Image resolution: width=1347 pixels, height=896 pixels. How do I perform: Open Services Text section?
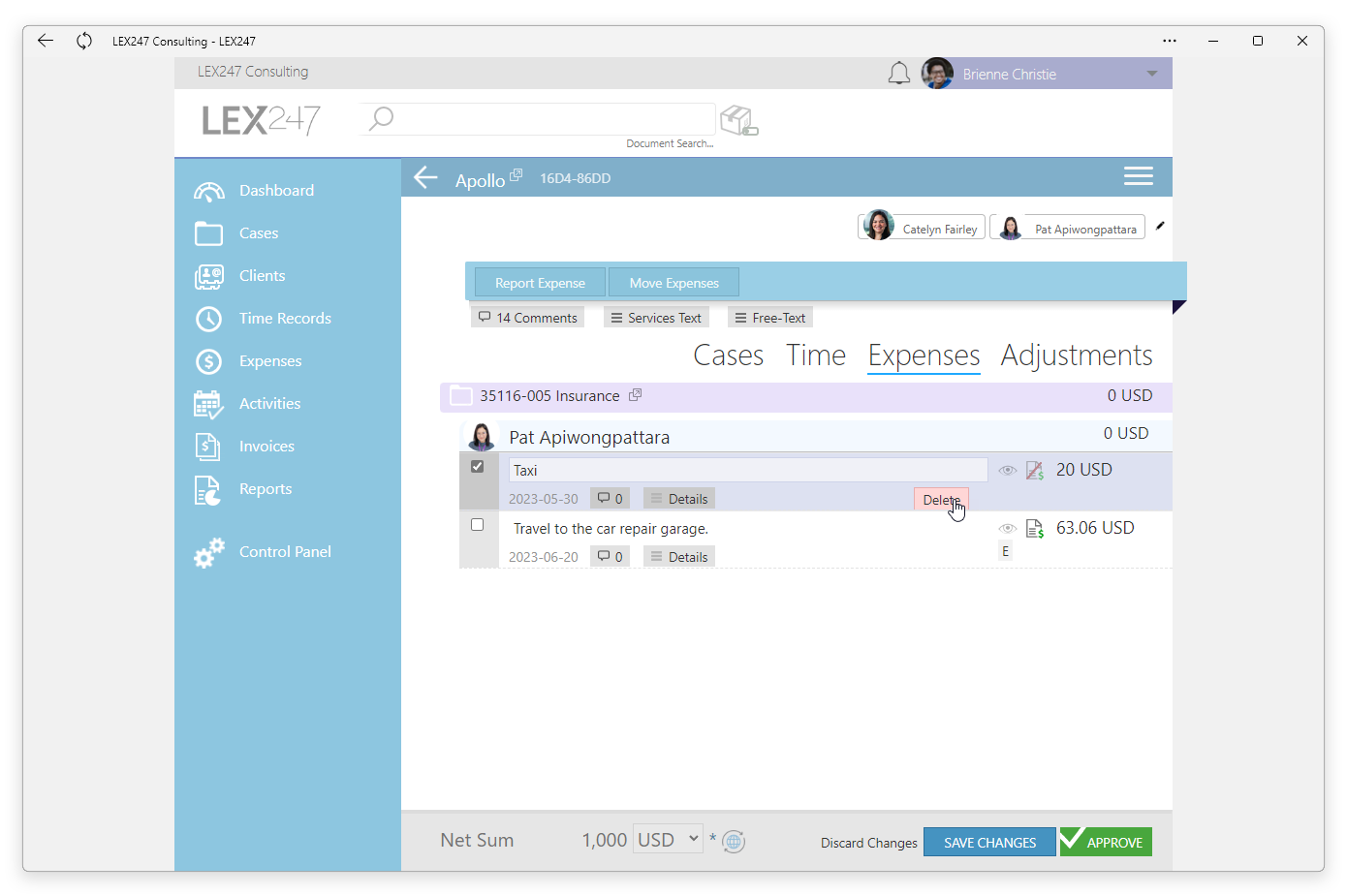pos(656,318)
